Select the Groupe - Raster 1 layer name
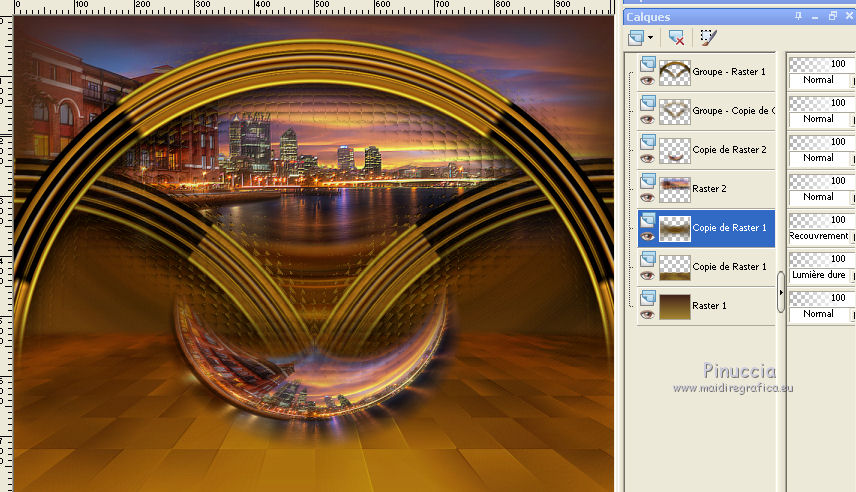This screenshot has height=492, width=856. 729,72
